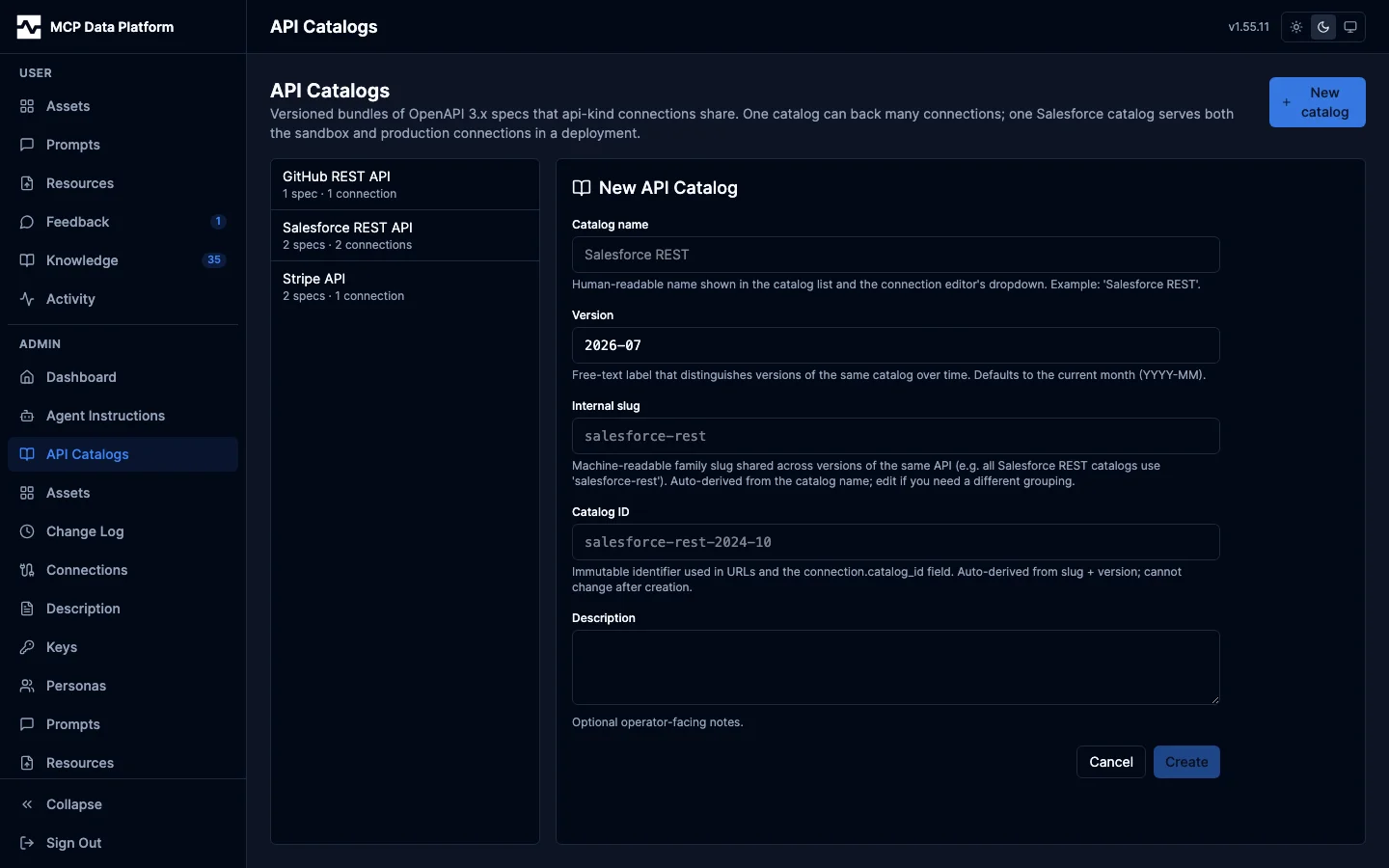Go to Connections menu item

tap(123, 570)
